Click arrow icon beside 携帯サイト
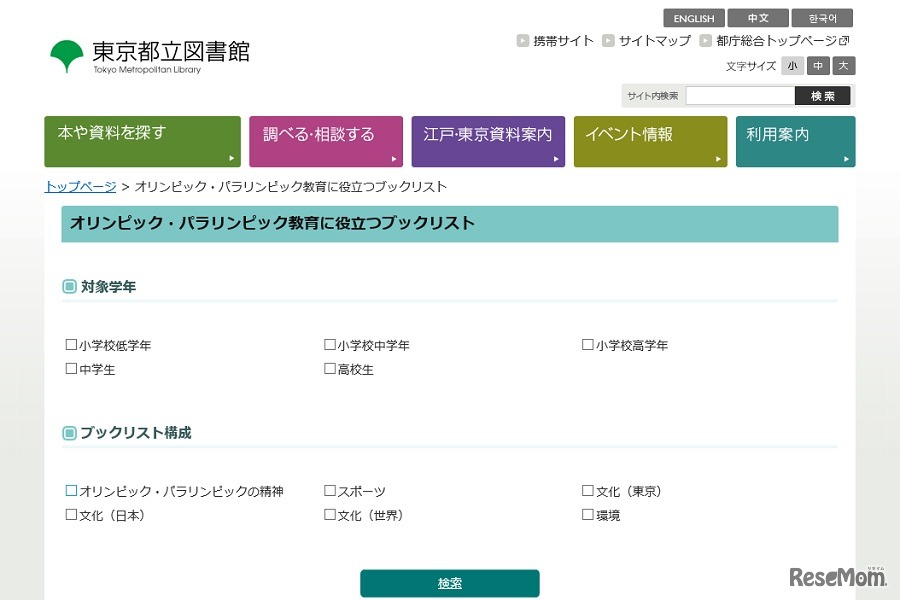This screenshot has height=600, width=900. point(523,41)
